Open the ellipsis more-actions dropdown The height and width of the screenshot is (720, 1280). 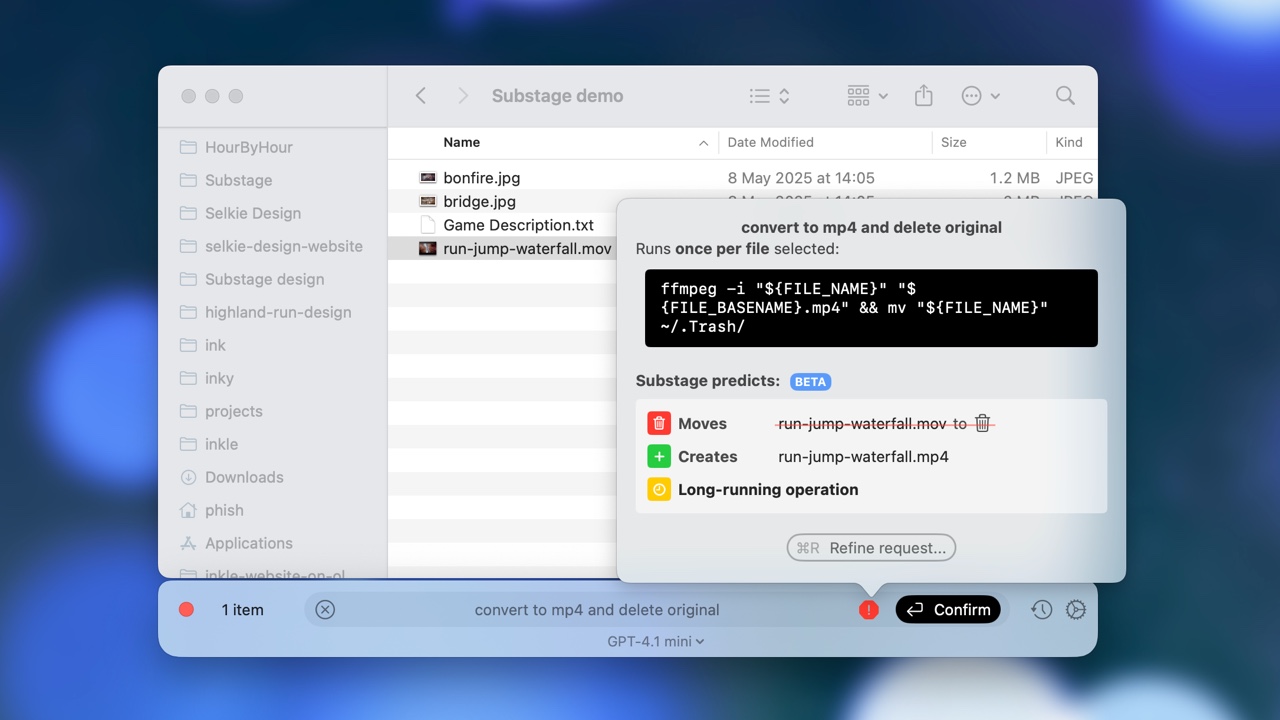click(980, 96)
